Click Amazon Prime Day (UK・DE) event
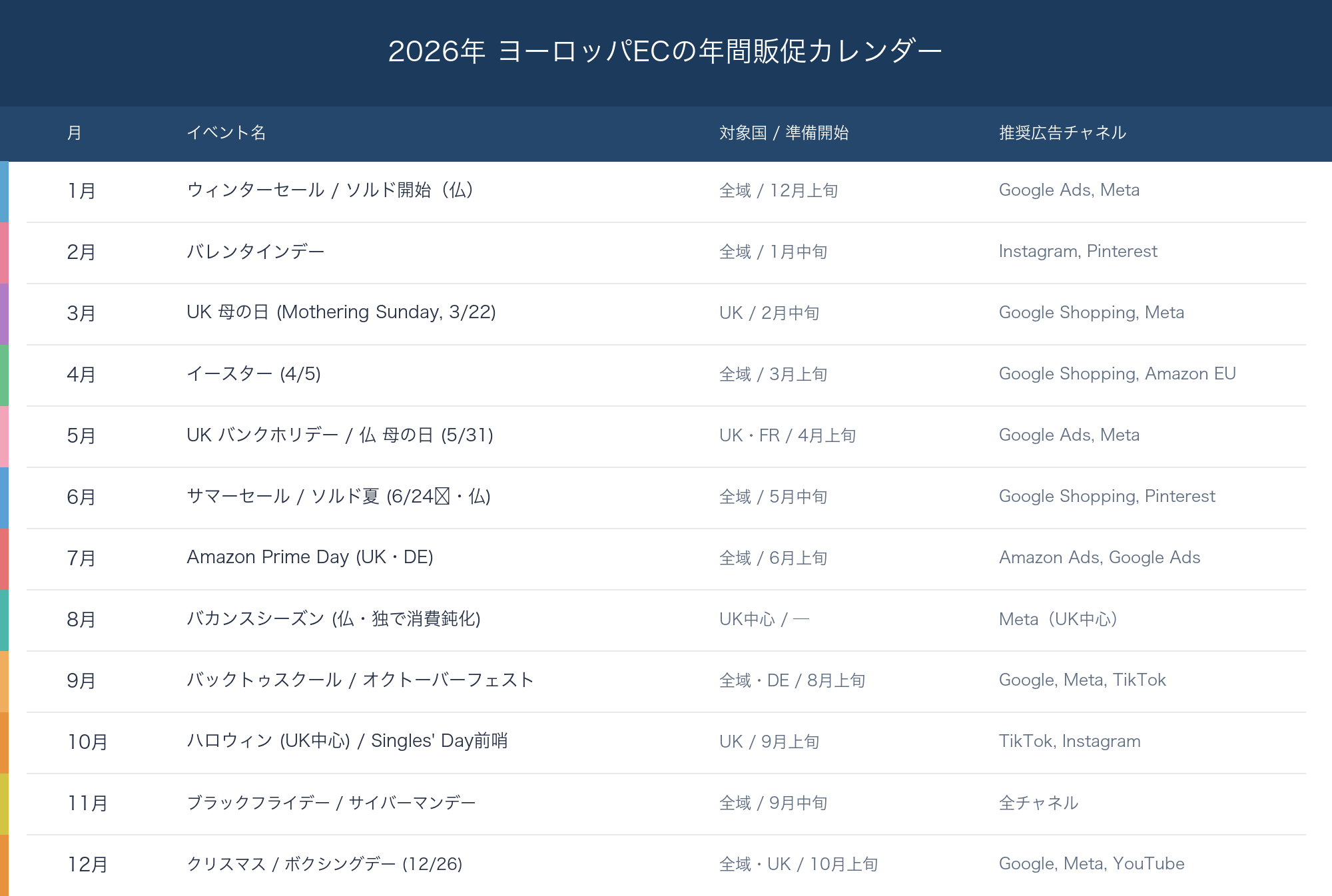Screen dimensions: 1332x896 310,557
